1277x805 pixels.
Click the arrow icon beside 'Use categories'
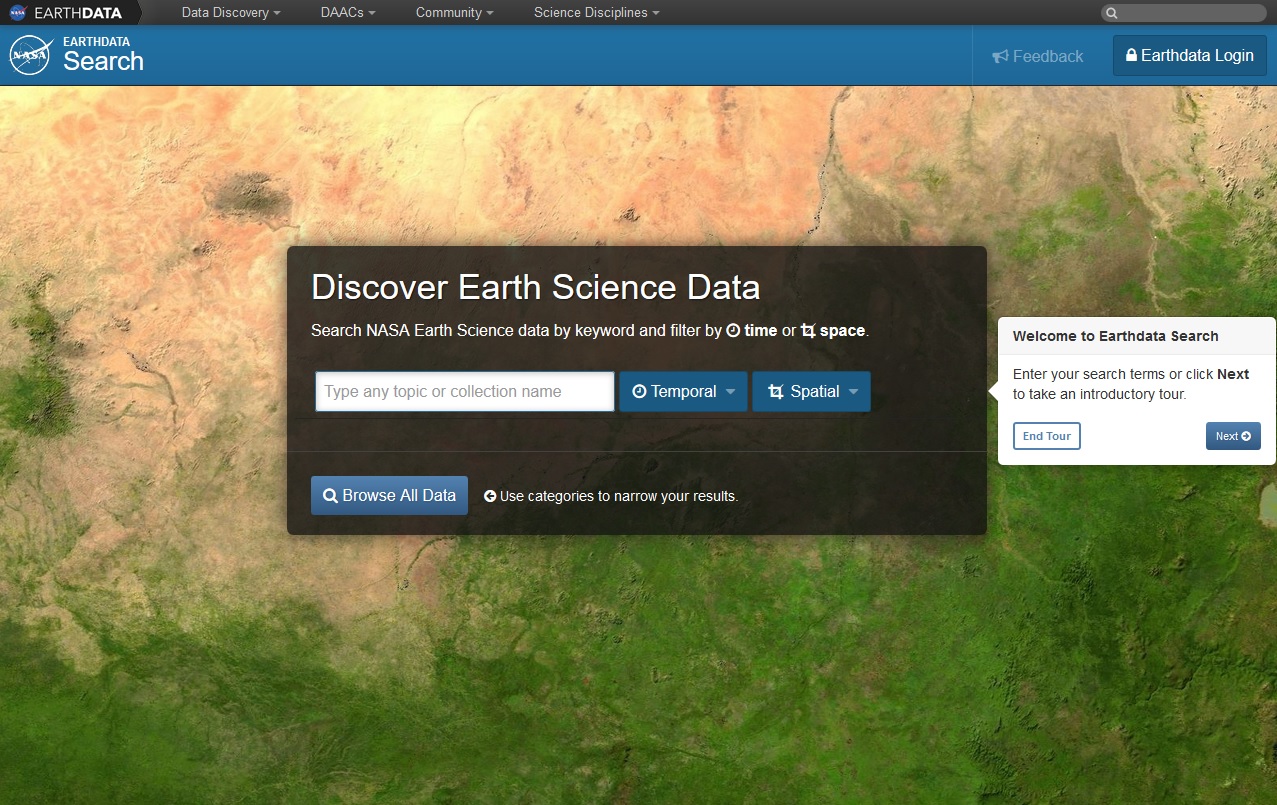[490, 496]
